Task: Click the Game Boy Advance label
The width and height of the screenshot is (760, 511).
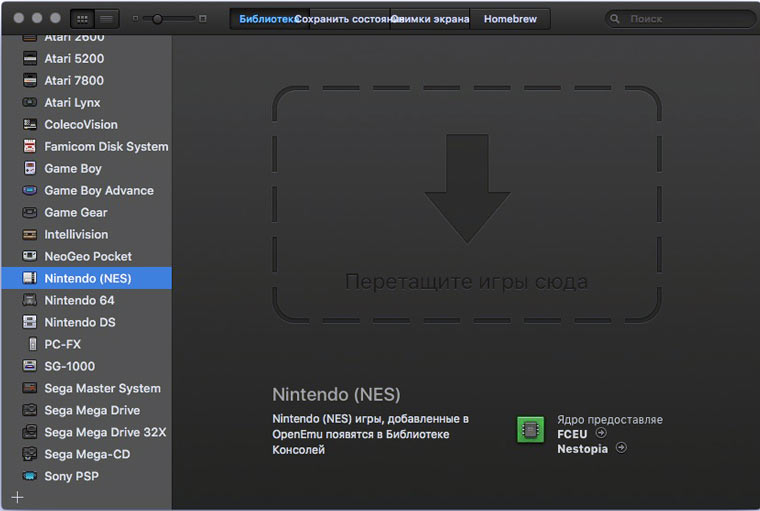Action: (x=99, y=191)
